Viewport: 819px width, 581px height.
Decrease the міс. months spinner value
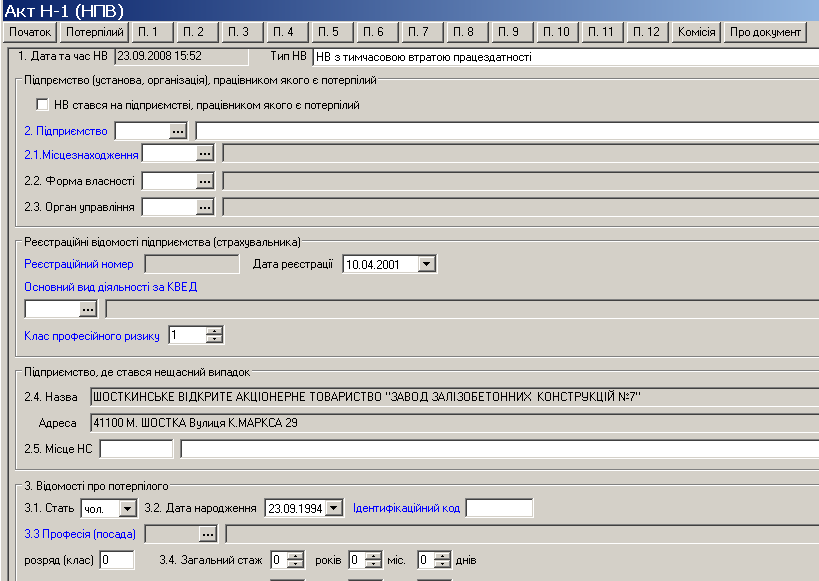[371, 564]
